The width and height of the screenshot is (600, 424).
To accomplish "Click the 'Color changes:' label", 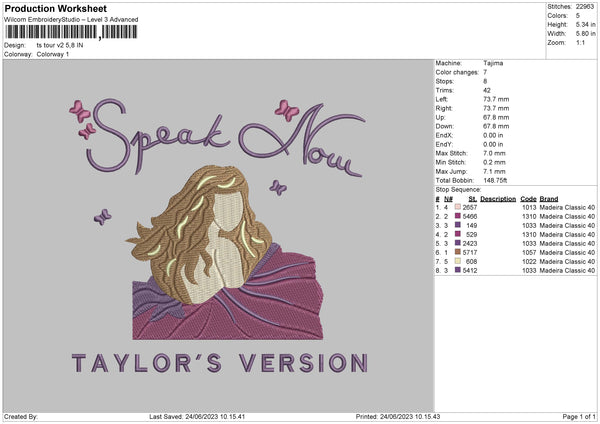I will pos(457,72).
